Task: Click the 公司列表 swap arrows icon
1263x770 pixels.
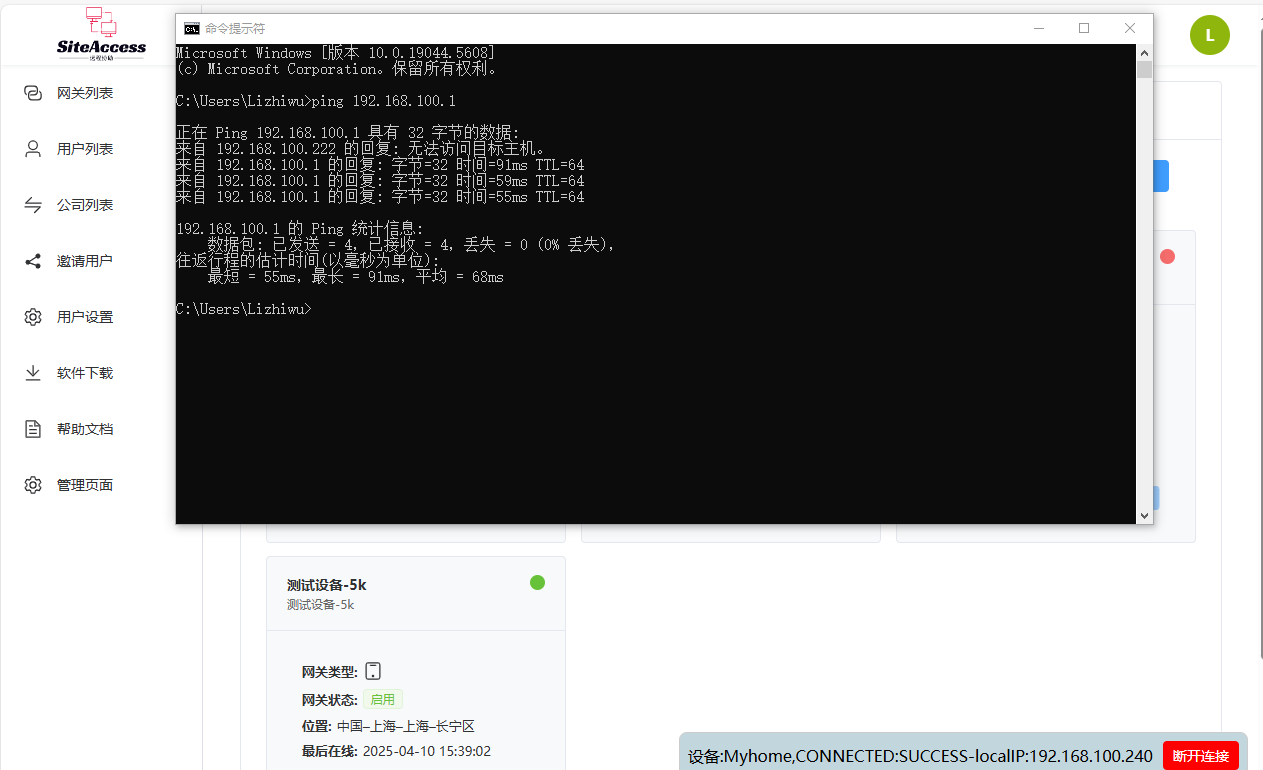Action: coord(33,205)
